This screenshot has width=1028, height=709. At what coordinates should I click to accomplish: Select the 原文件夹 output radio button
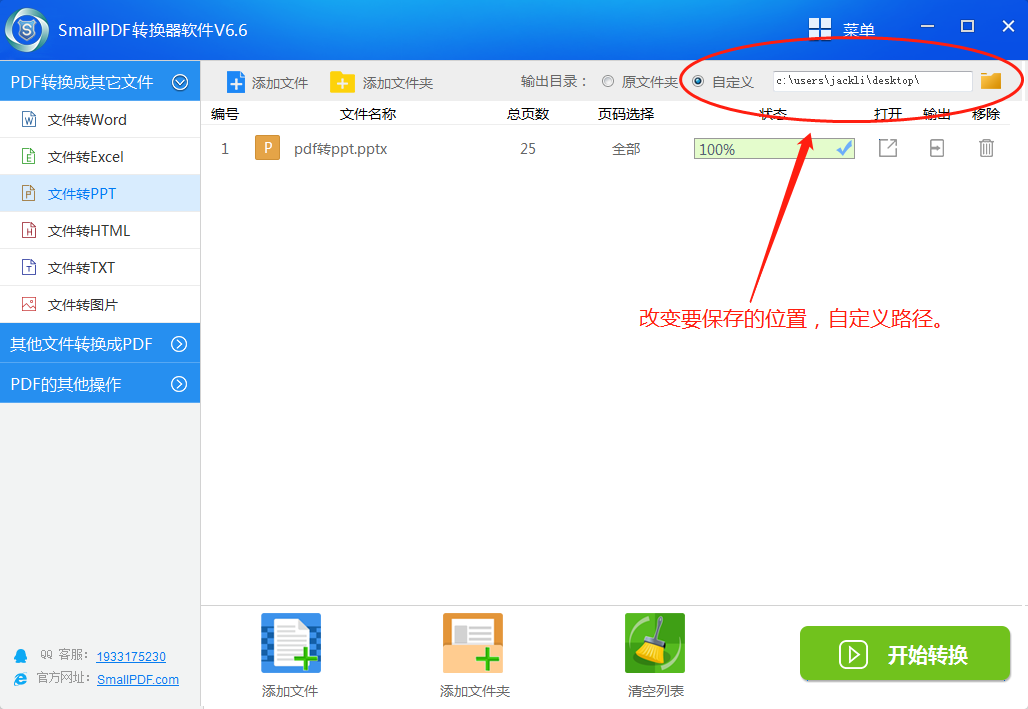coord(608,81)
